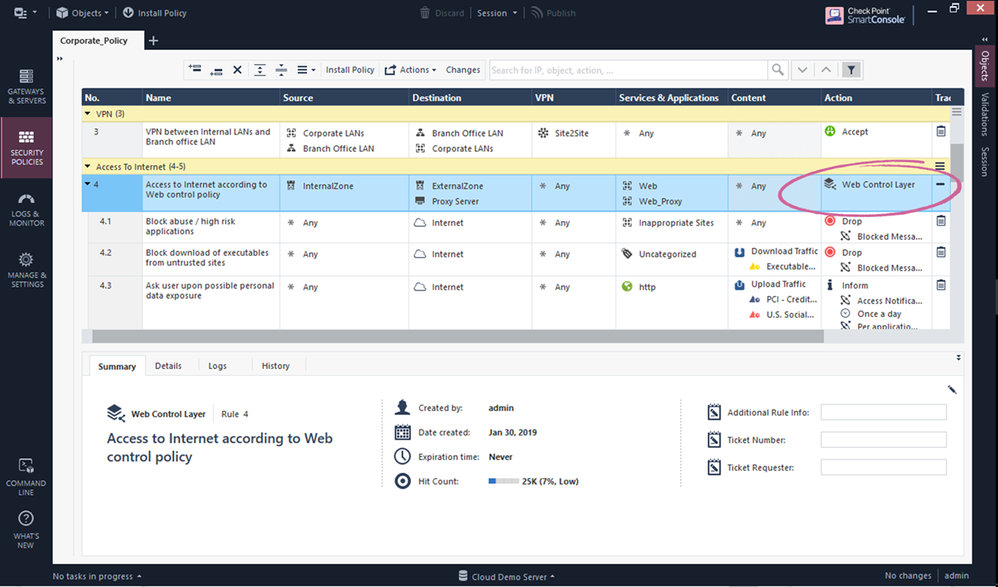Open VPN section menu icon
This screenshot has height=587, width=998.
point(956,112)
